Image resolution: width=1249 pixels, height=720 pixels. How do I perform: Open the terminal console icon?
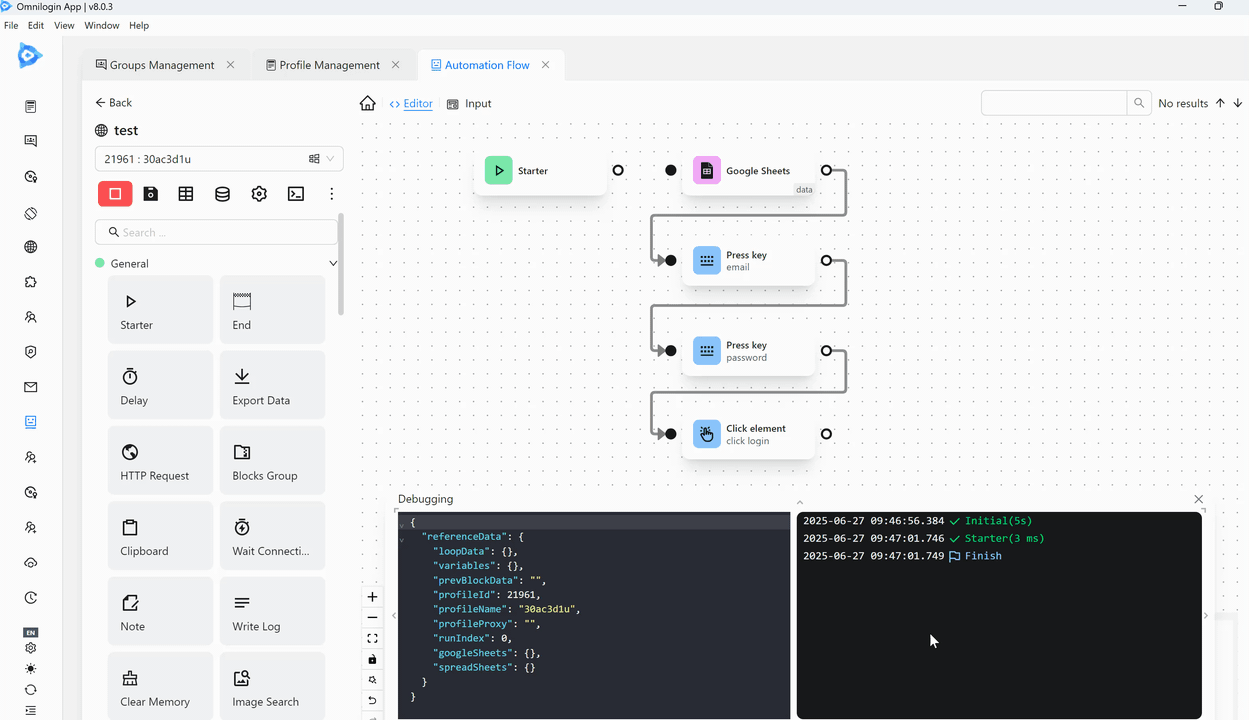pos(295,194)
